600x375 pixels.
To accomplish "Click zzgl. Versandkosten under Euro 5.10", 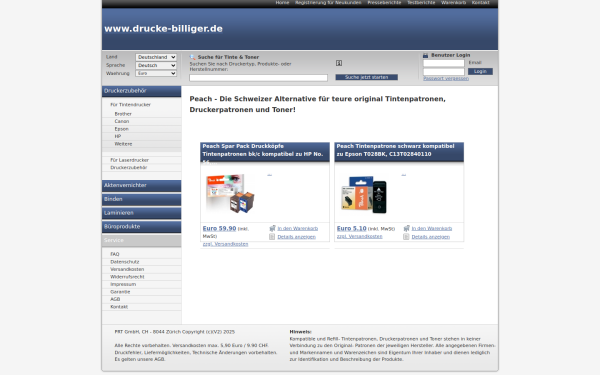I will point(359,236).
